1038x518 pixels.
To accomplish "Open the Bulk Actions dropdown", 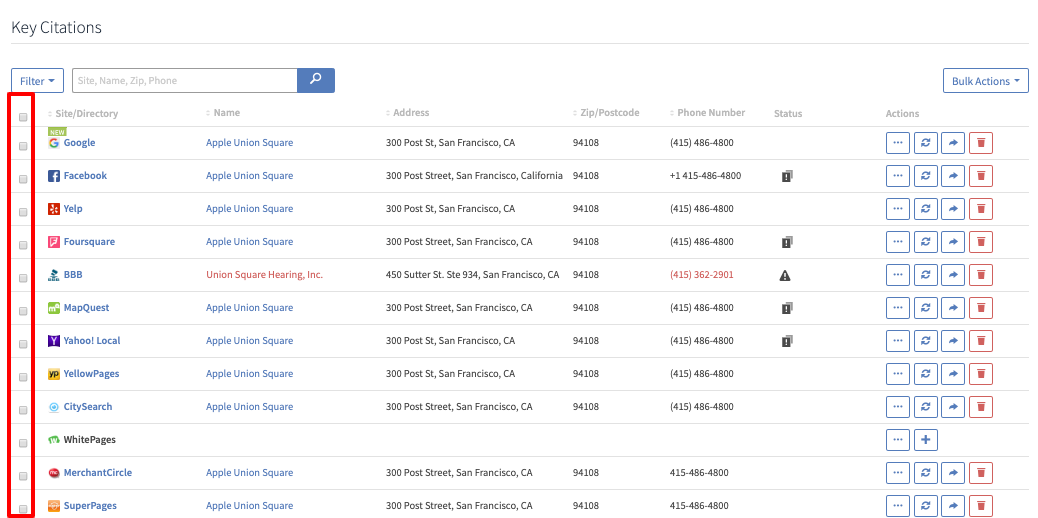I will coord(986,81).
